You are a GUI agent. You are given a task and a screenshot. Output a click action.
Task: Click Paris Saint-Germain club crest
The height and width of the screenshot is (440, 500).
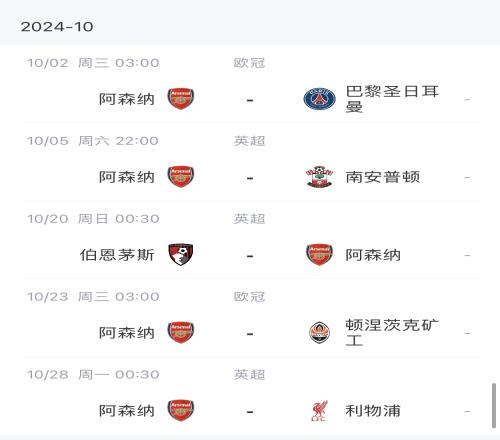[x=319, y=99]
